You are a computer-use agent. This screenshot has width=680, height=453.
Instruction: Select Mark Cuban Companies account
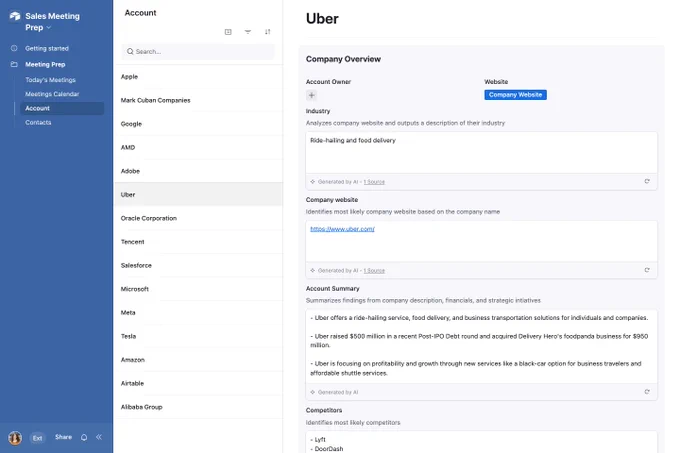(198, 100)
